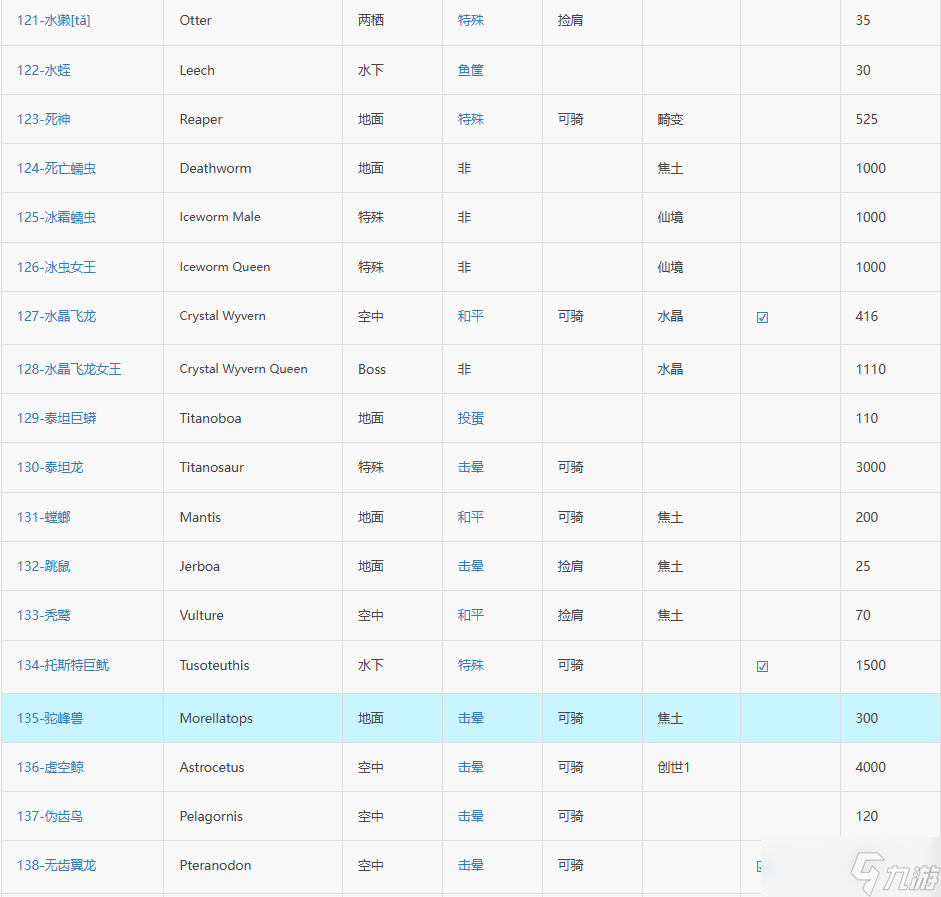Select the 畸变 map cell in Reaper row
Viewport: 941px width, 897px height.
point(670,119)
